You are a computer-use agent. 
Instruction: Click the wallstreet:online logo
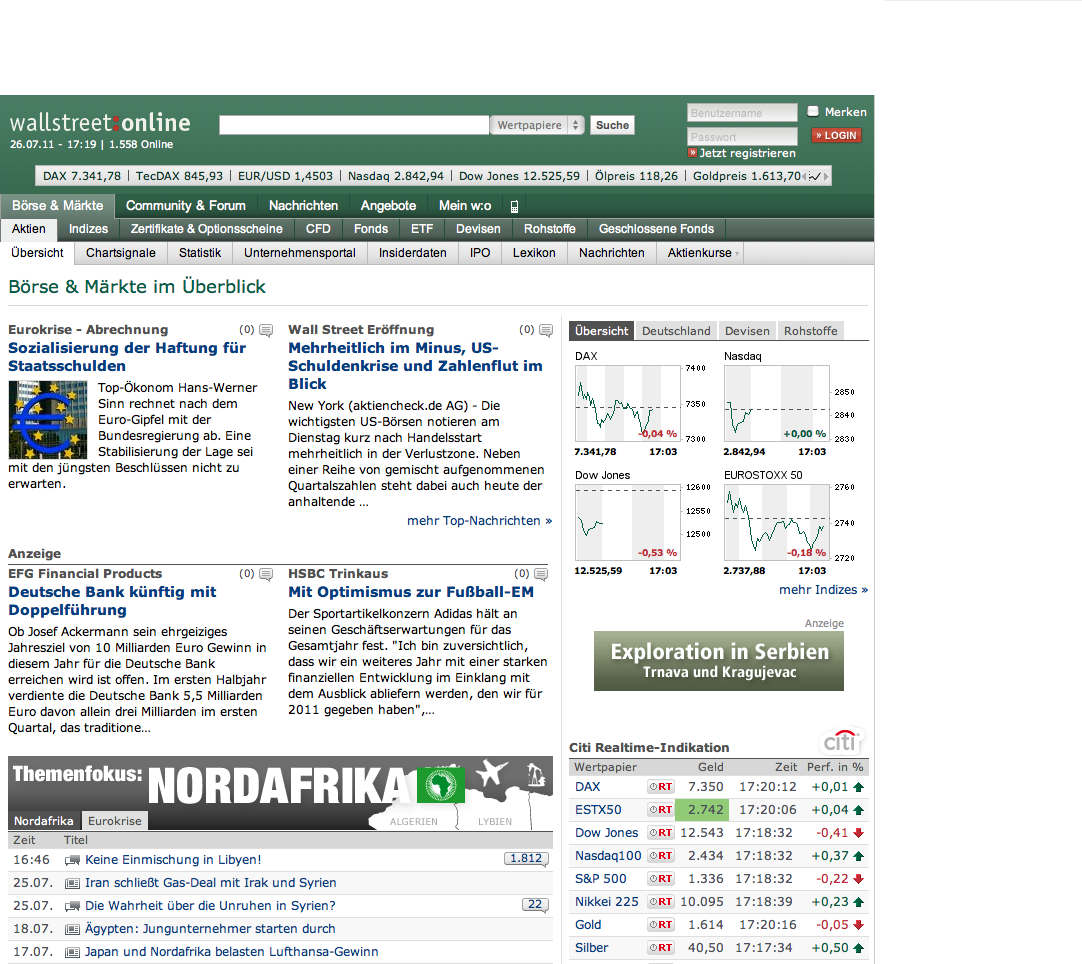pos(100,123)
